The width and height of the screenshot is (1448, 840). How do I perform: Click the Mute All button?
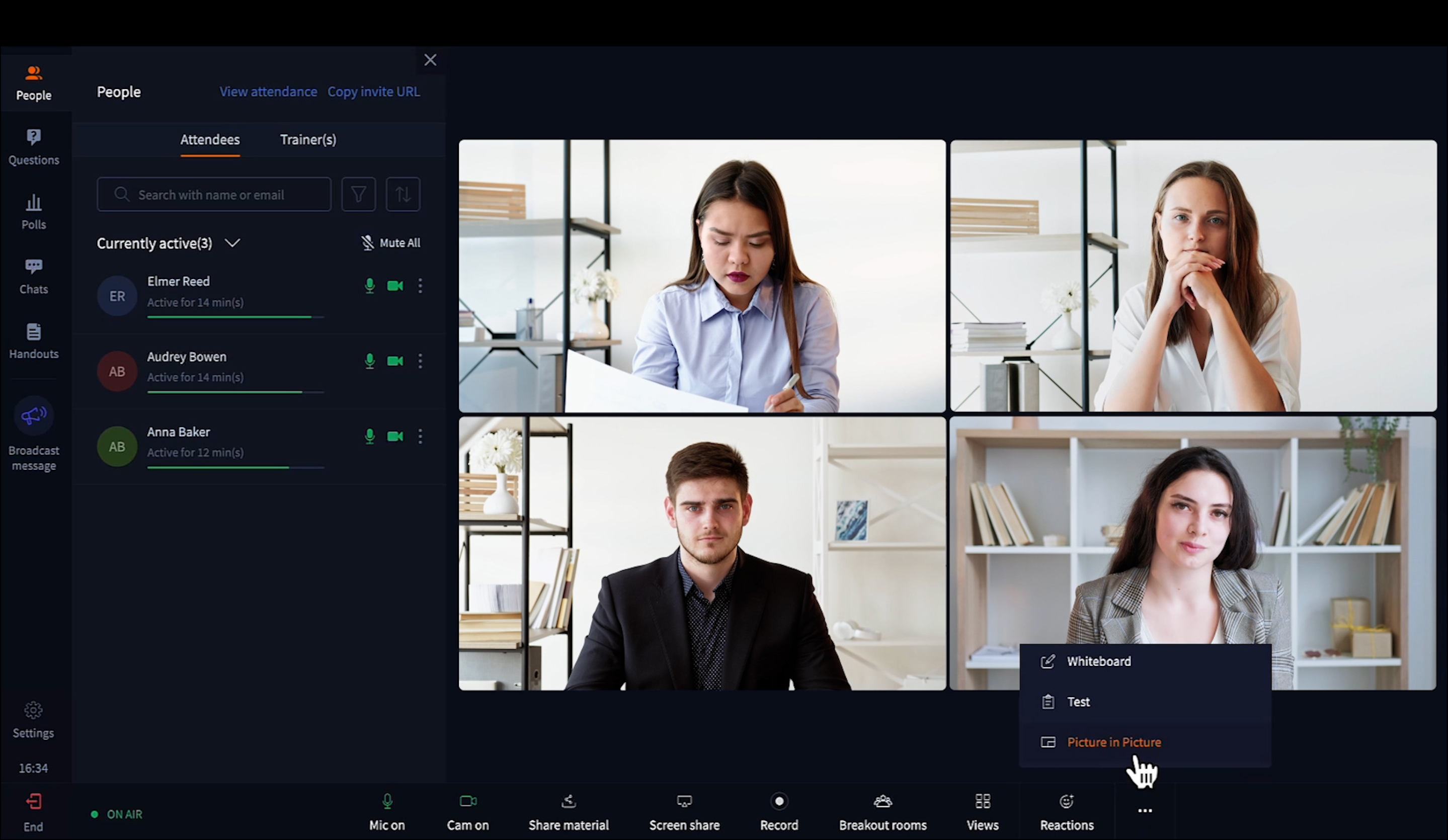(x=391, y=242)
